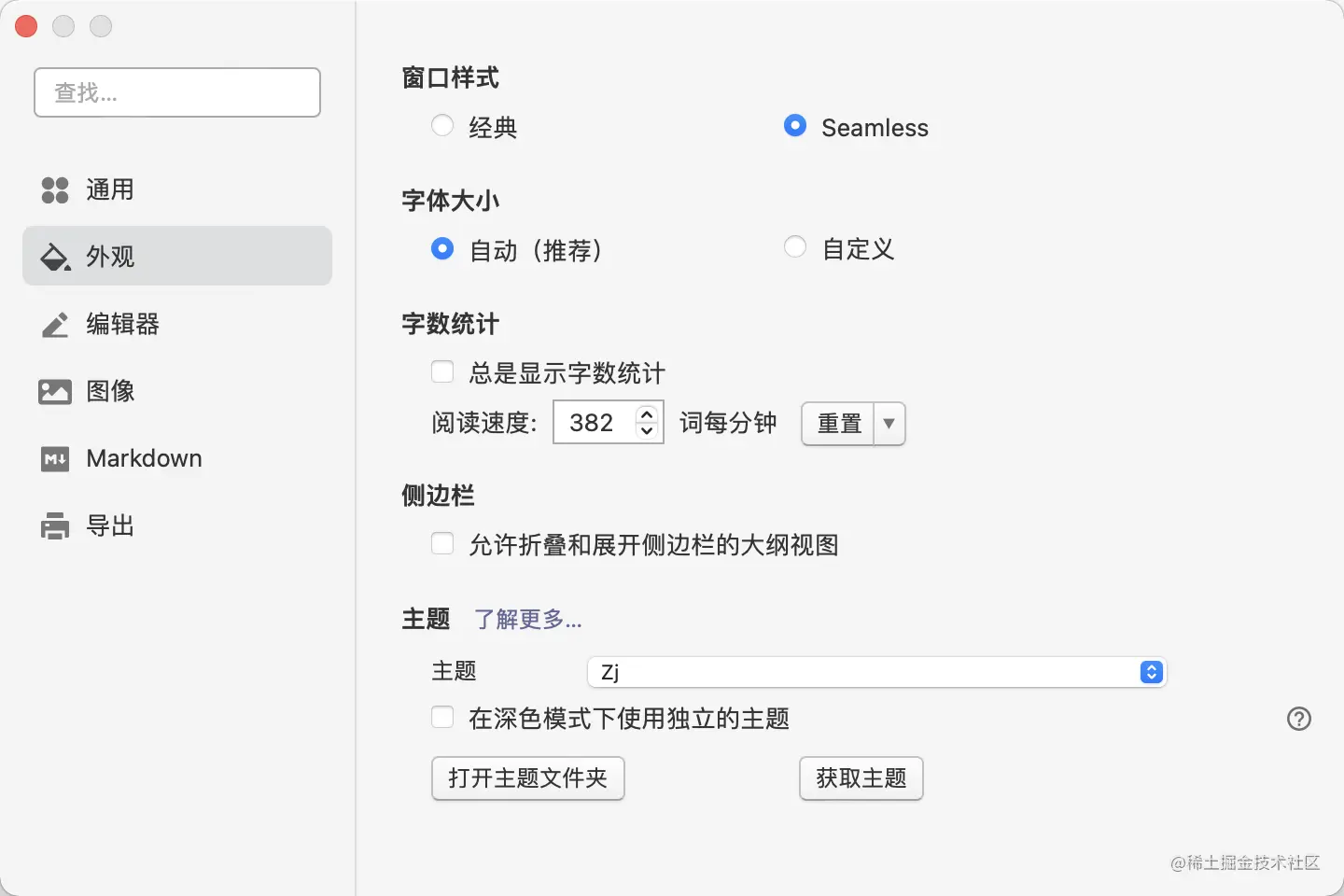
Task: Click 打开主题文件夹 button
Action: tap(528, 778)
